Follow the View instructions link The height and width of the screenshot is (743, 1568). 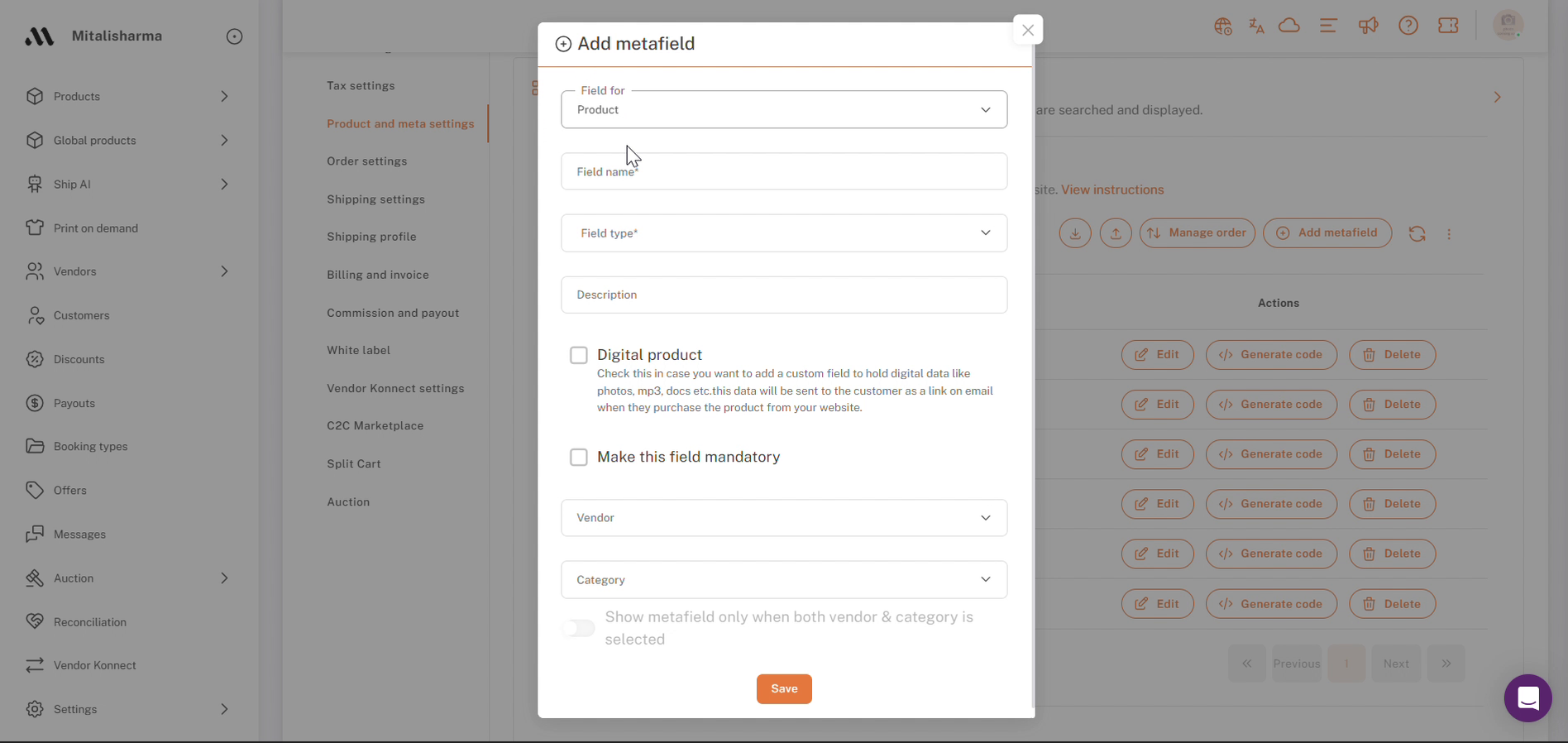click(x=1112, y=189)
